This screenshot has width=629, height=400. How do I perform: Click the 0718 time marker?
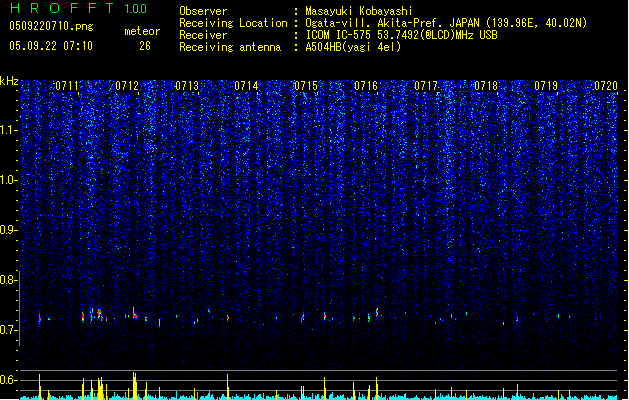pyautogui.click(x=486, y=86)
